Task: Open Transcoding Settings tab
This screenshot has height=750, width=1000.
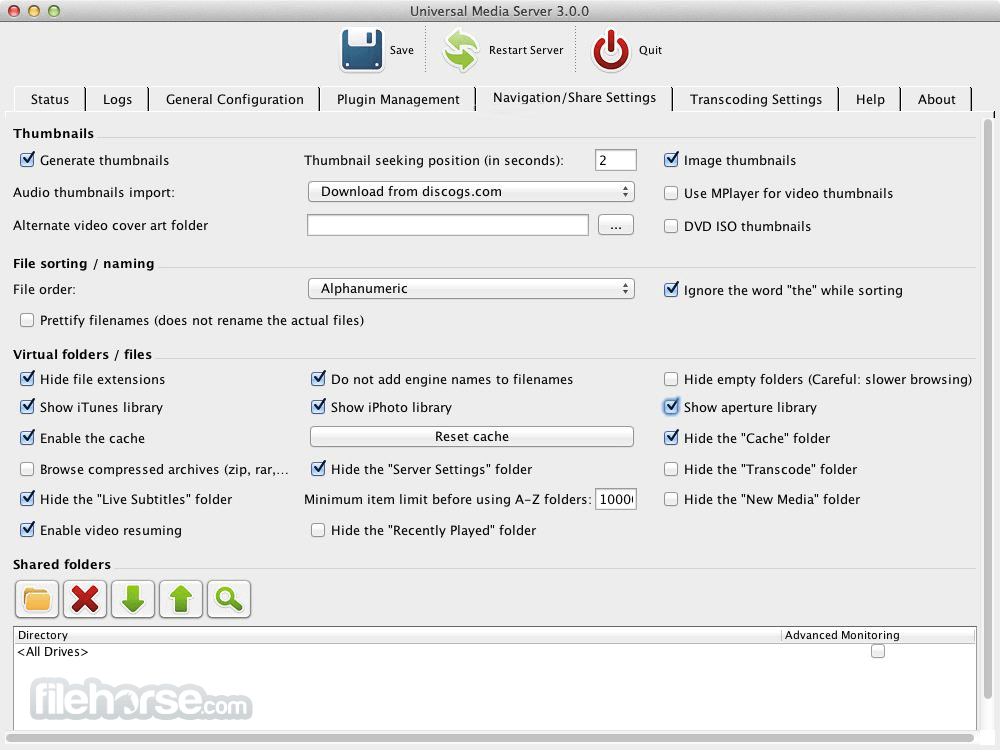Action: pos(756,99)
